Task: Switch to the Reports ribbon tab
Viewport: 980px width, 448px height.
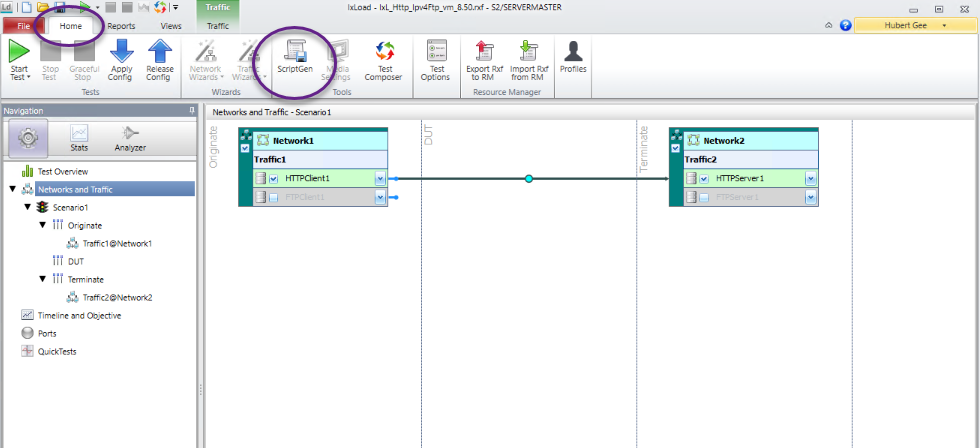Action: 121,26
